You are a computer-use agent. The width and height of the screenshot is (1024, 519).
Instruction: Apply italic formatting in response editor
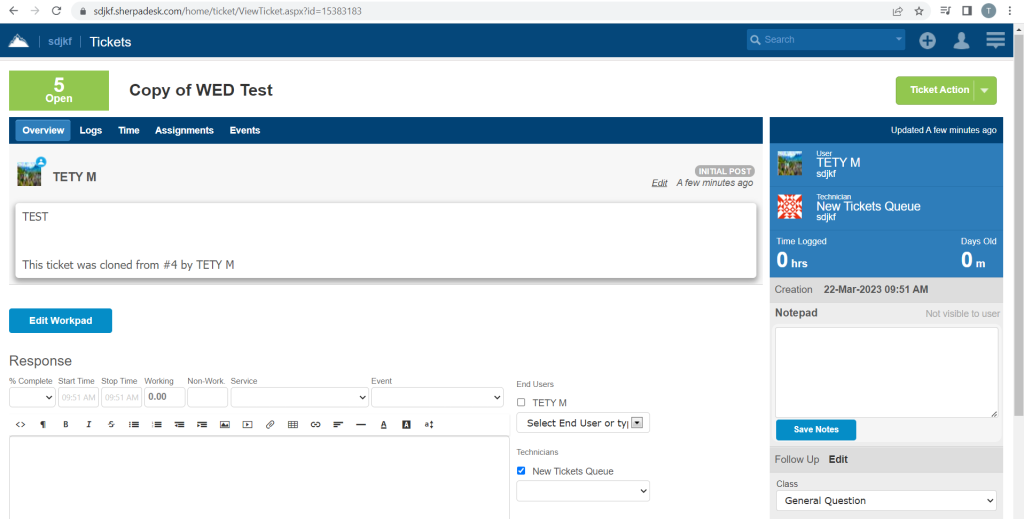[89, 424]
